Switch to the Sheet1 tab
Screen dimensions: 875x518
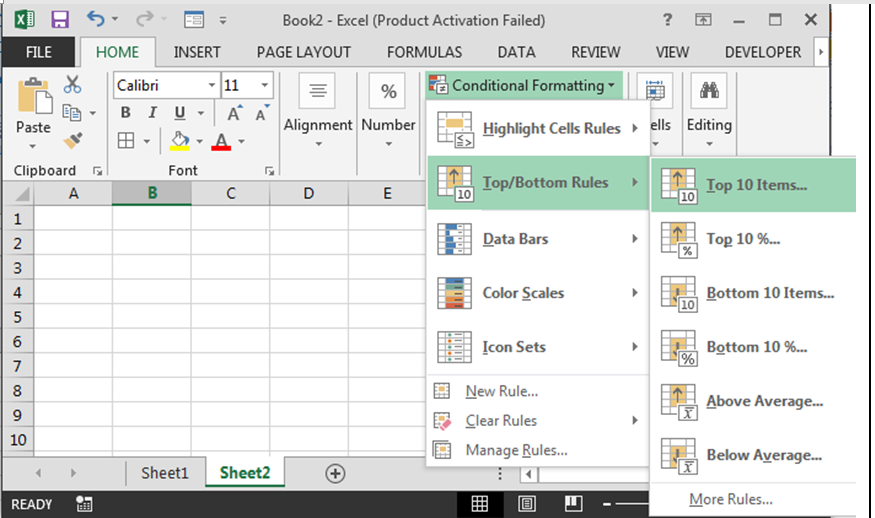(x=164, y=473)
